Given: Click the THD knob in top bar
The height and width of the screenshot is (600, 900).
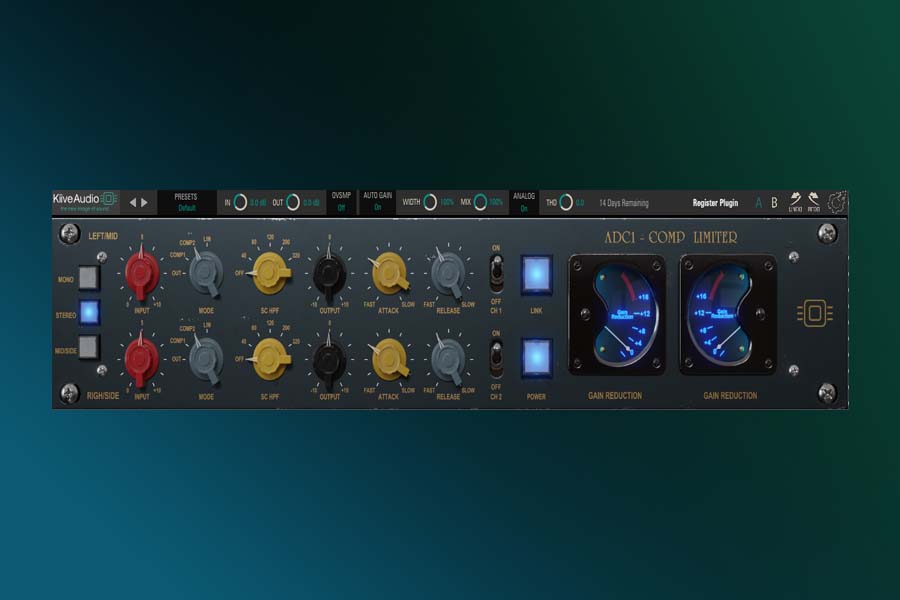Looking at the screenshot, I should coord(566,202).
